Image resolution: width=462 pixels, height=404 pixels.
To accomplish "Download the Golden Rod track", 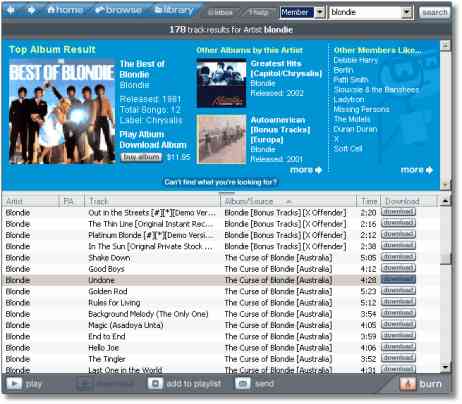I will click(x=398, y=291).
